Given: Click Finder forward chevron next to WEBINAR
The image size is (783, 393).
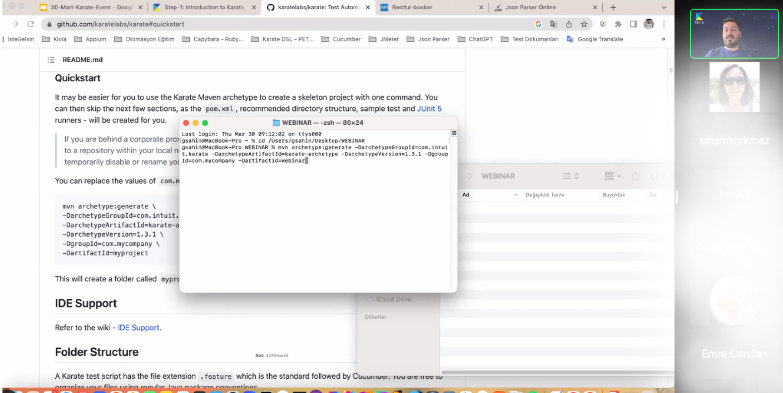Looking at the screenshot, I should pos(470,176).
